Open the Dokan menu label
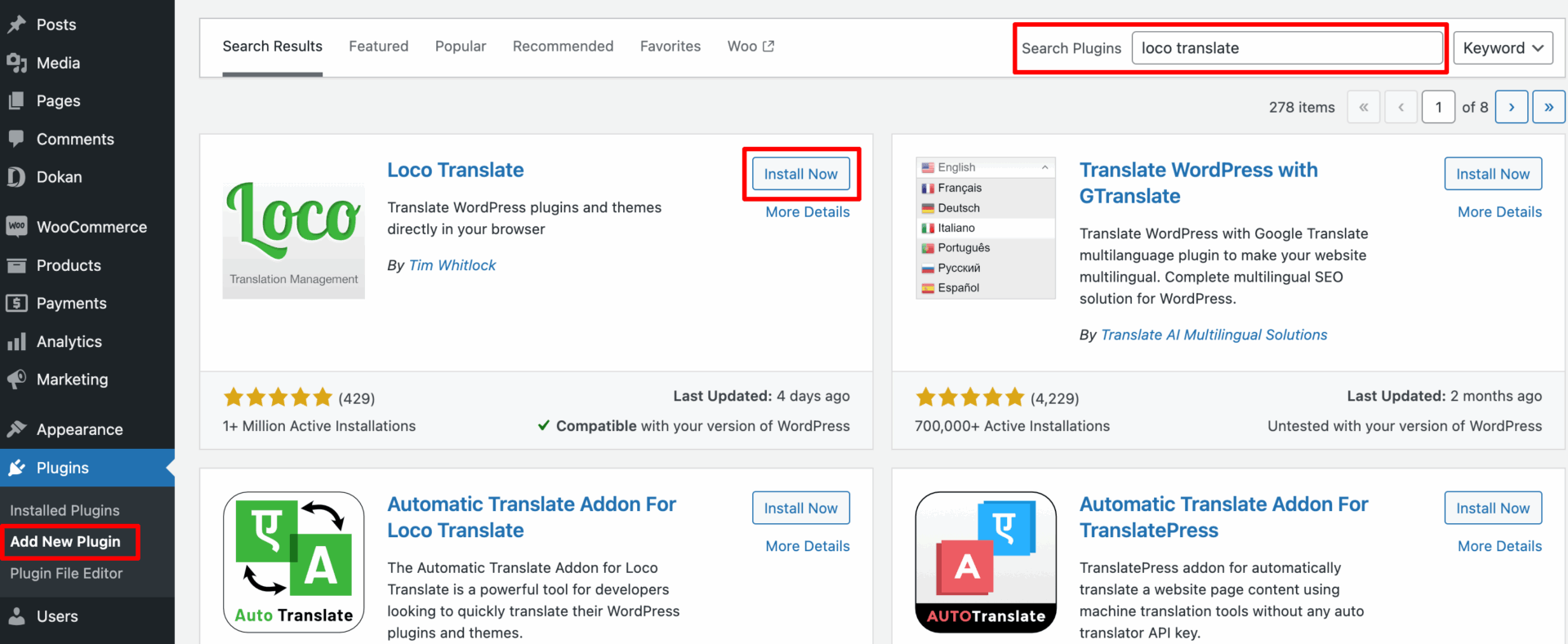 click(x=60, y=177)
